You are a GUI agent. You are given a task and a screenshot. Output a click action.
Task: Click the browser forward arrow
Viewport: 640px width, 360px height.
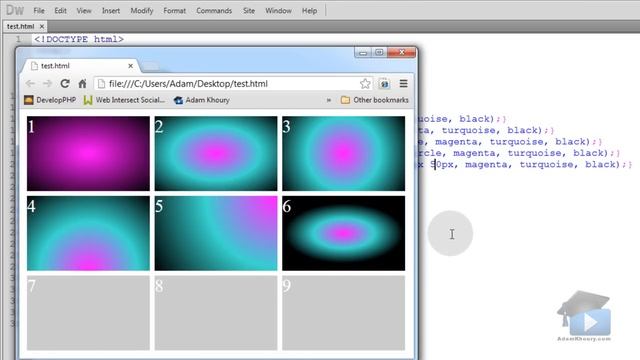(47, 84)
